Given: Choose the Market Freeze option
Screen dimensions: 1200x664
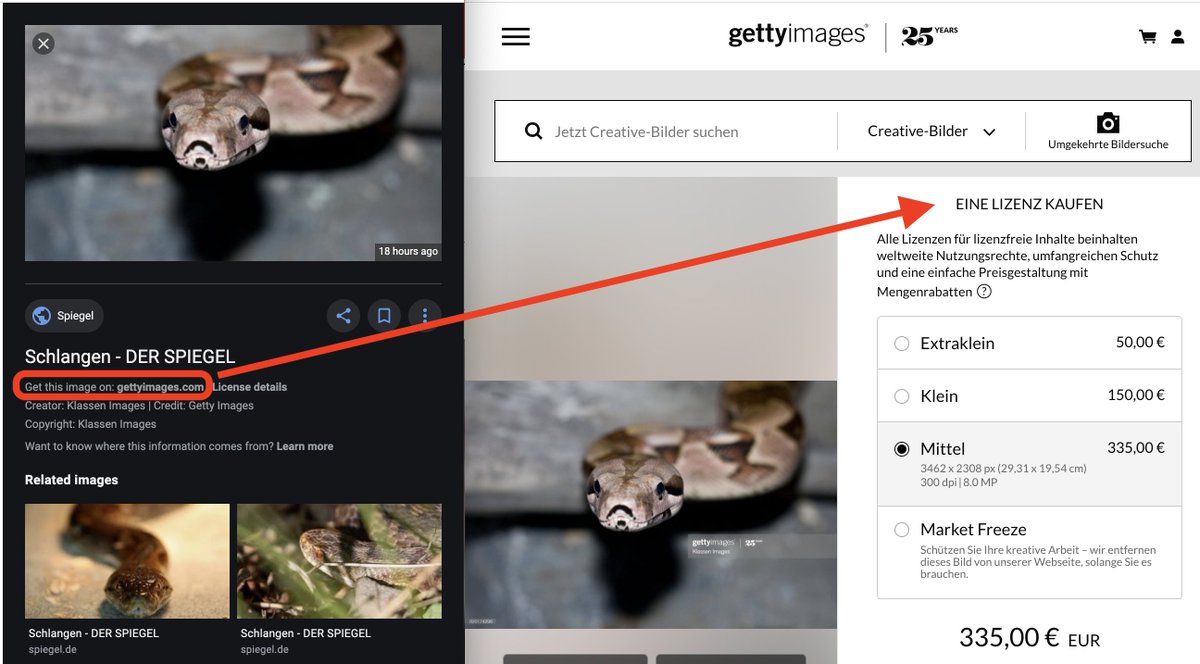Looking at the screenshot, I should click(x=902, y=530).
